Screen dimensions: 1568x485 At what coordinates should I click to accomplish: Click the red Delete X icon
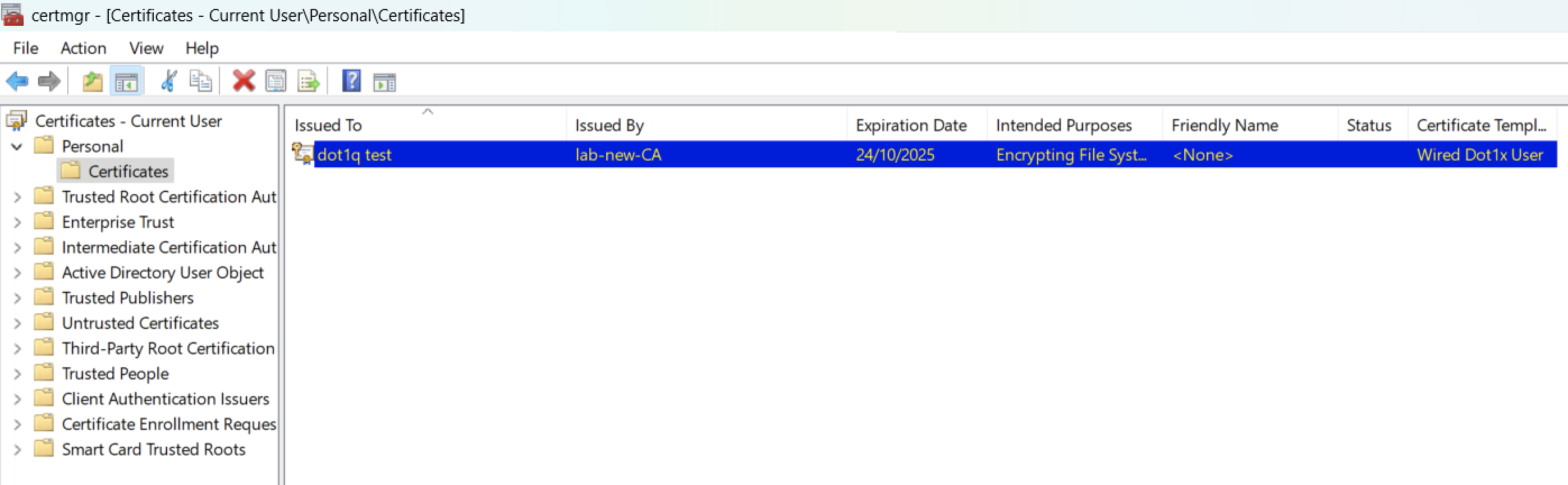244,81
